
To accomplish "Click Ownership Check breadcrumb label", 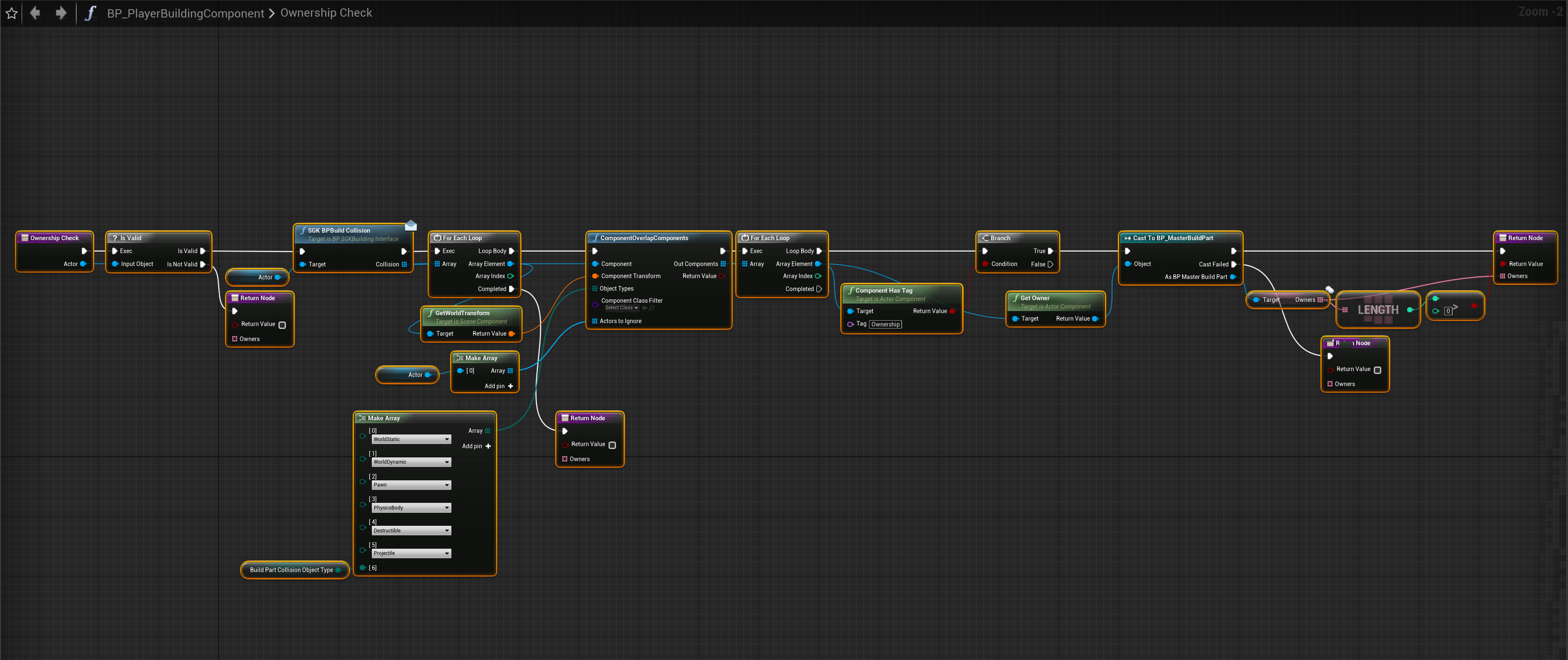I will 326,13.
